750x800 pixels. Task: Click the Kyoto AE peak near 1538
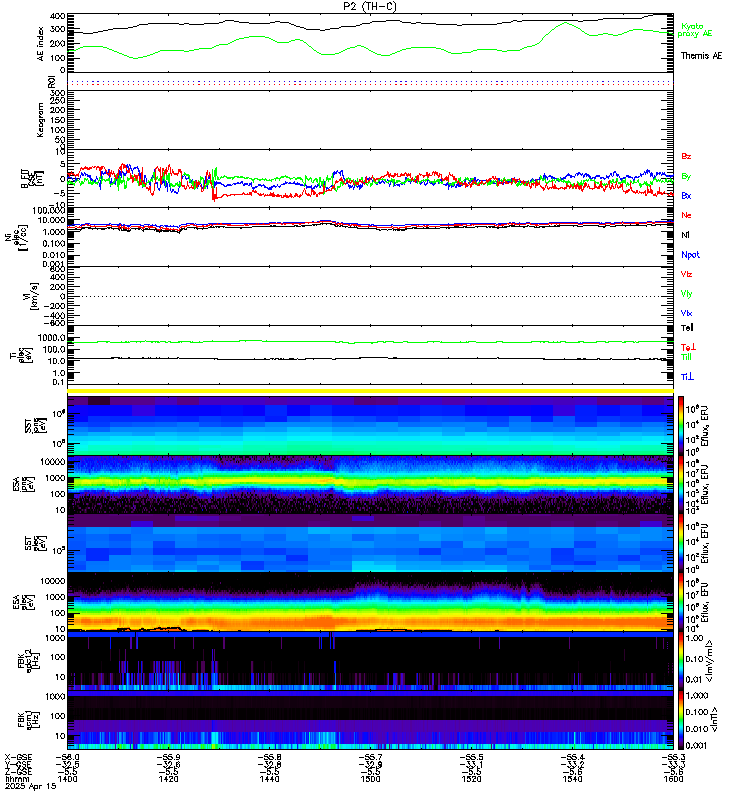[x=565, y=23]
